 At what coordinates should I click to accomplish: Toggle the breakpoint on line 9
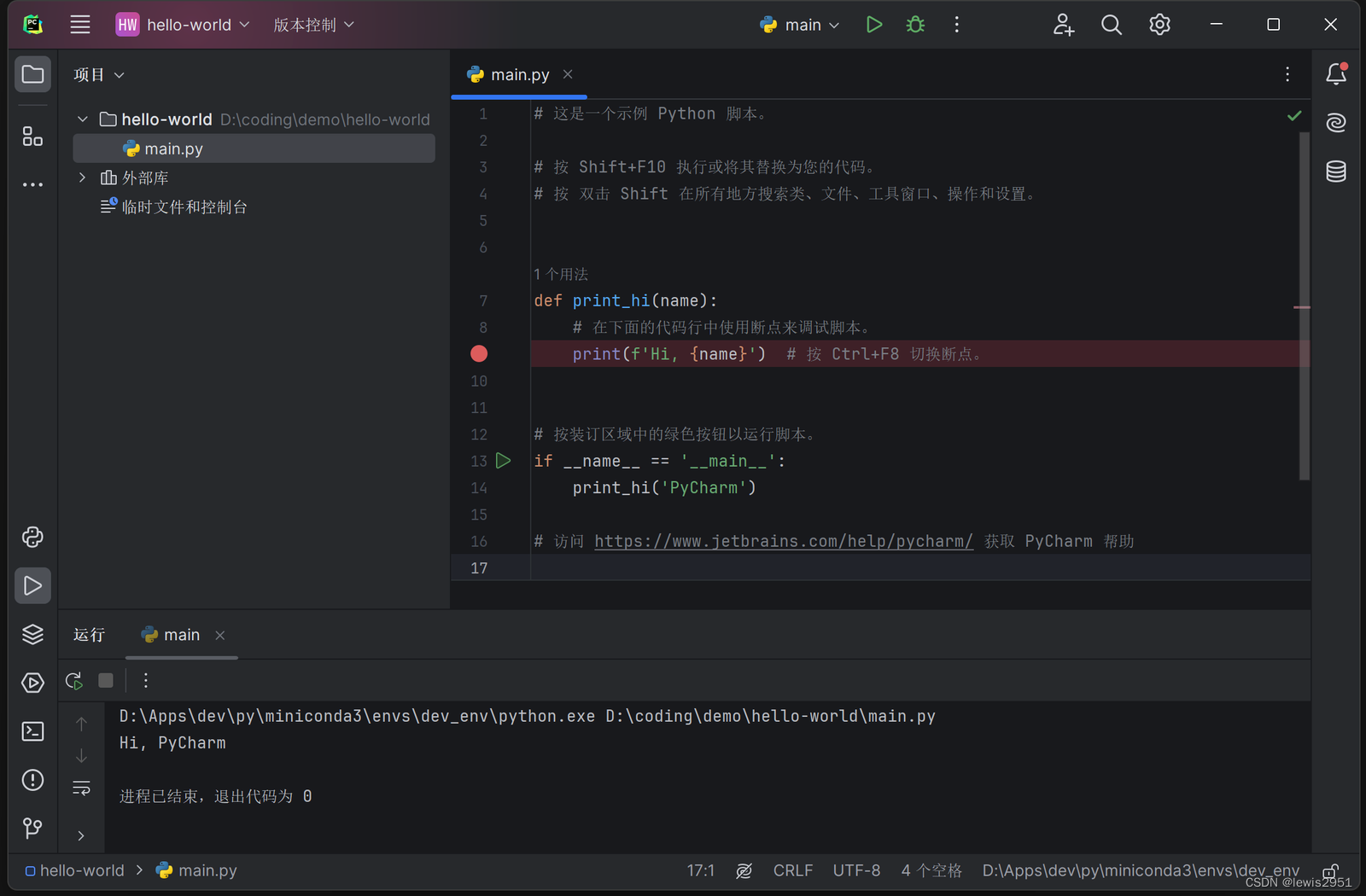pos(479,354)
